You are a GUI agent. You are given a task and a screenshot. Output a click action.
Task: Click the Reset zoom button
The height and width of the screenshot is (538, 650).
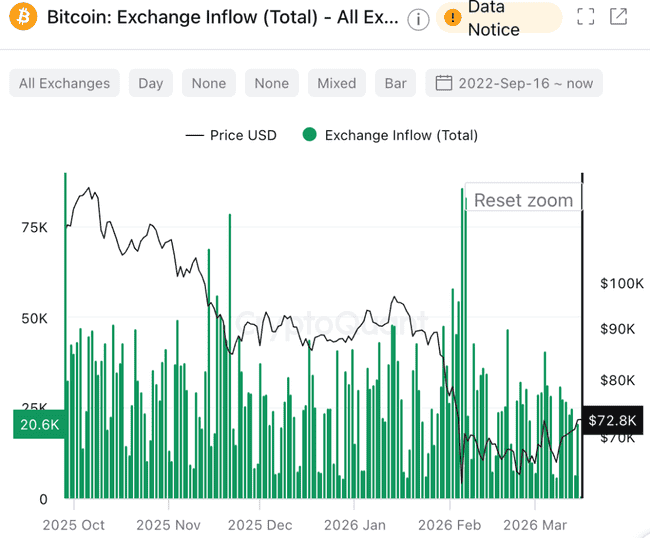pyautogui.click(x=523, y=200)
